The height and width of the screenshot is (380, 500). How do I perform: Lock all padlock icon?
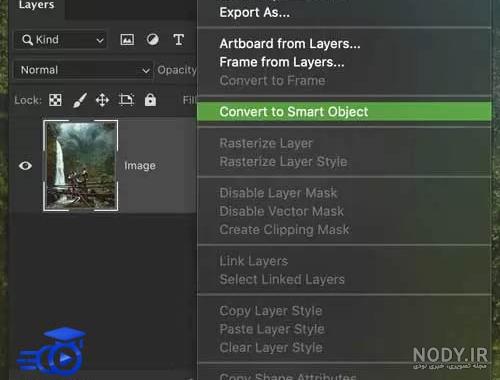click(x=150, y=100)
